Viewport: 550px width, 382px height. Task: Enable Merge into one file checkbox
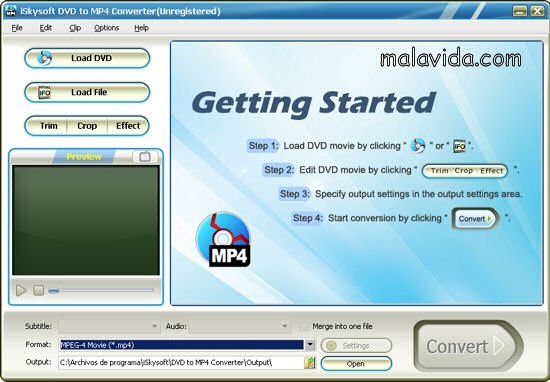304,327
